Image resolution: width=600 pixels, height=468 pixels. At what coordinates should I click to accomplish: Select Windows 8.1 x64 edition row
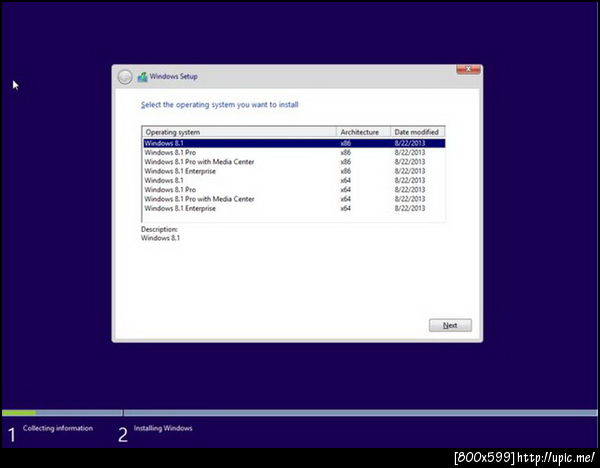(294, 180)
